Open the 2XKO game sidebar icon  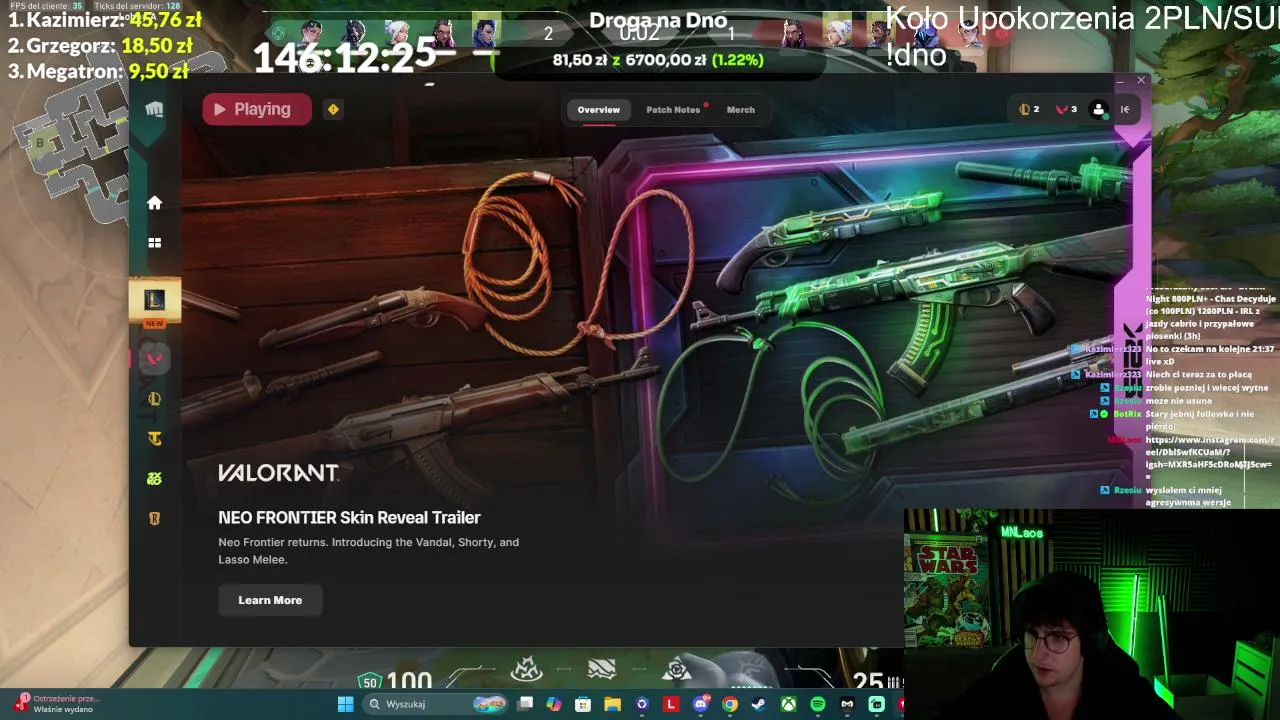[154, 478]
